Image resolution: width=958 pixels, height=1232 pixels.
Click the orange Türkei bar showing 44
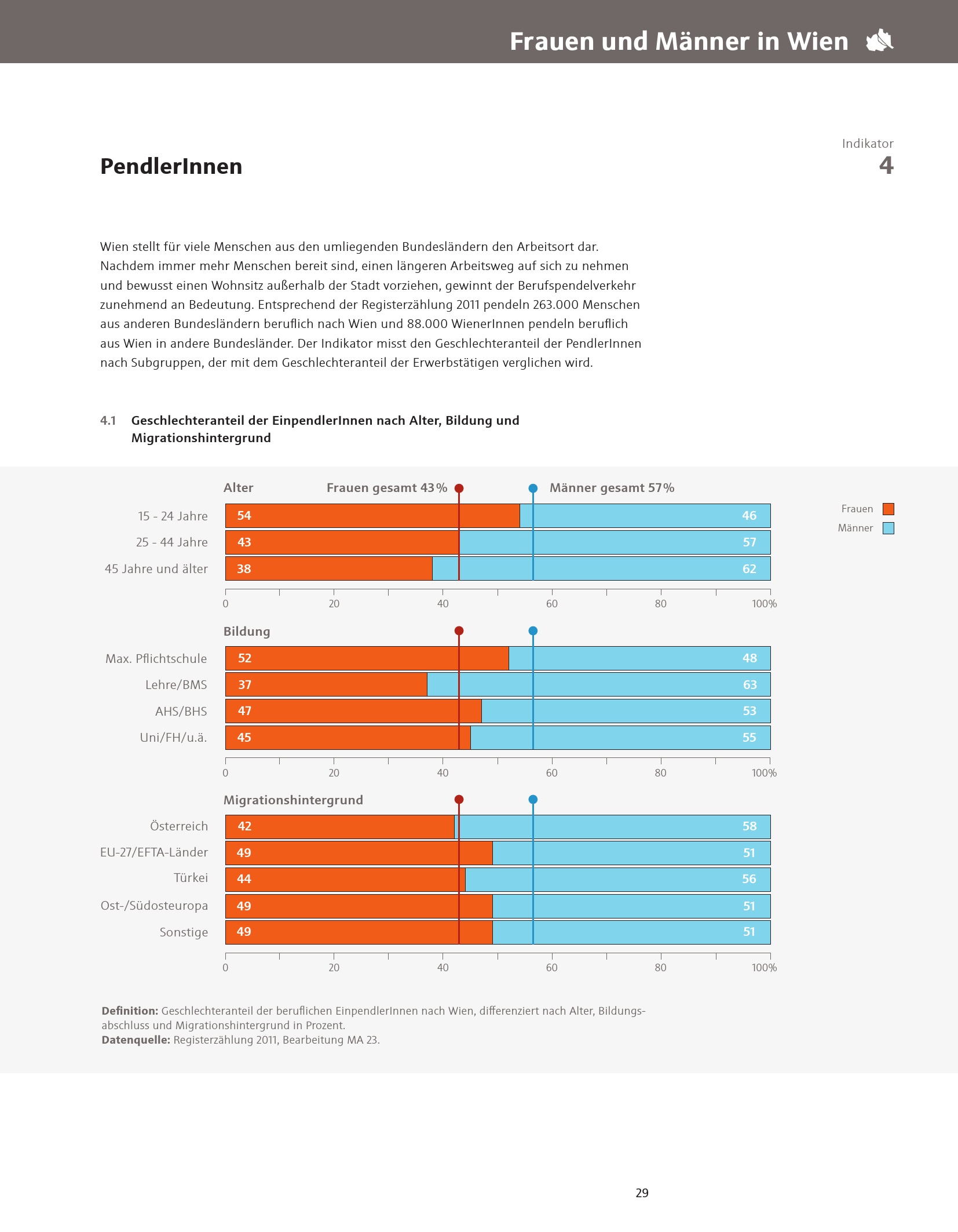(x=348, y=879)
